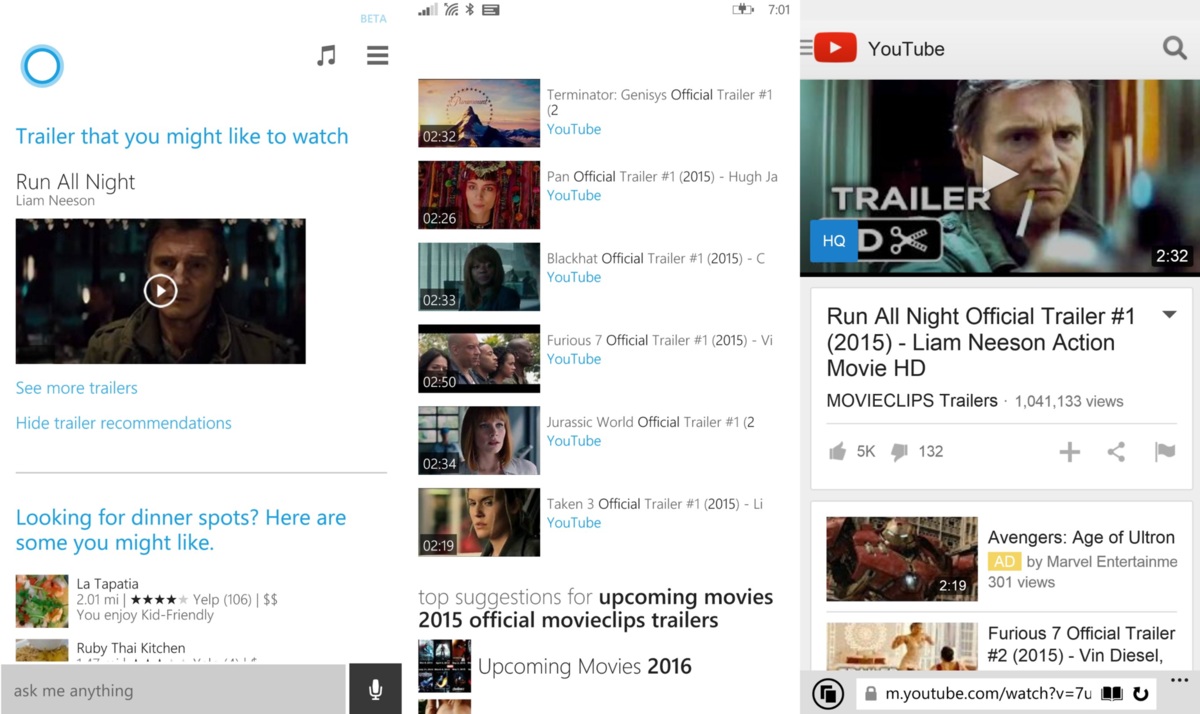Open Blackhat Official Trailer thumbnail
Viewport: 1200px width, 714px height.
coord(479,277)
